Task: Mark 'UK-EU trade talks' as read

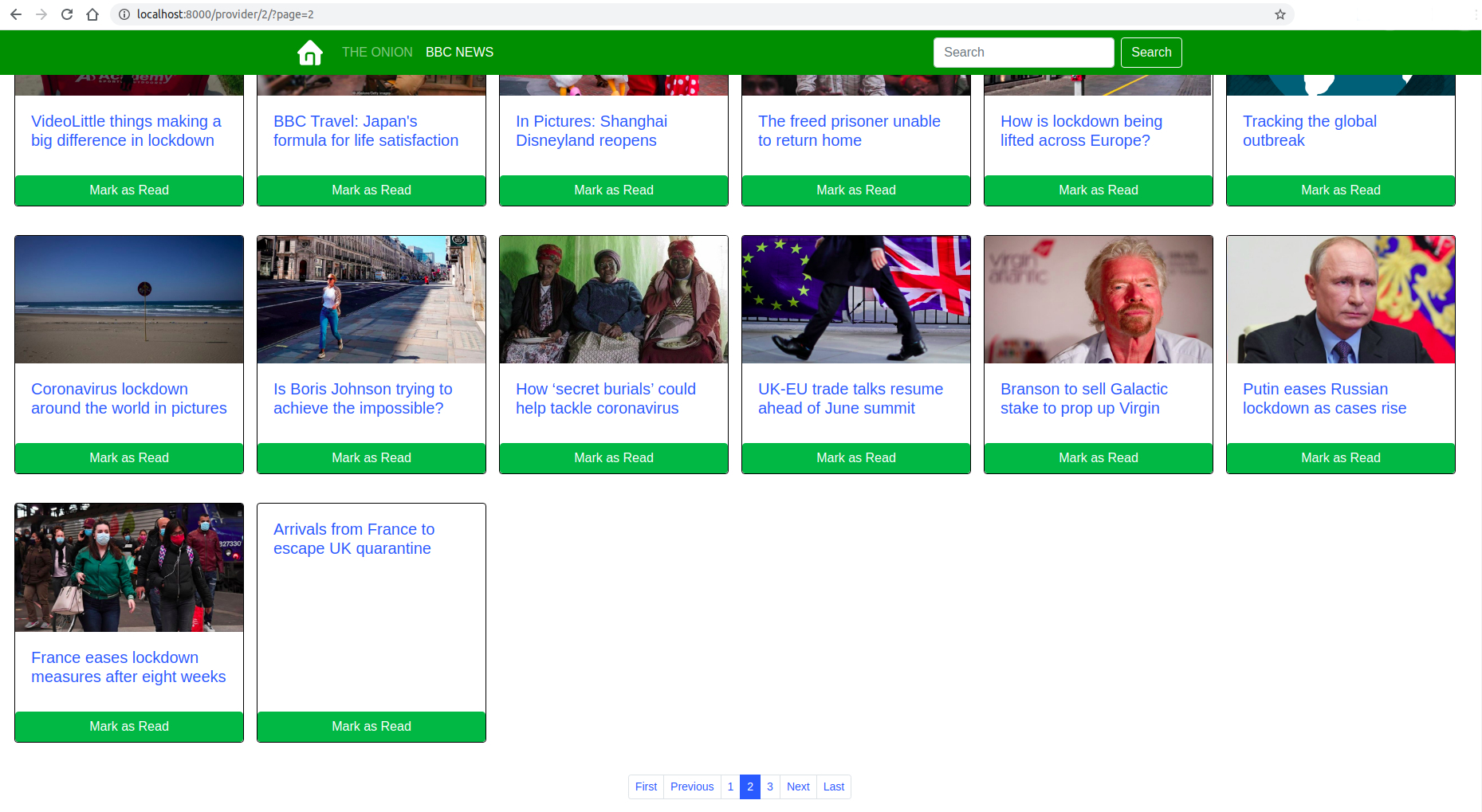Action: 856,458
